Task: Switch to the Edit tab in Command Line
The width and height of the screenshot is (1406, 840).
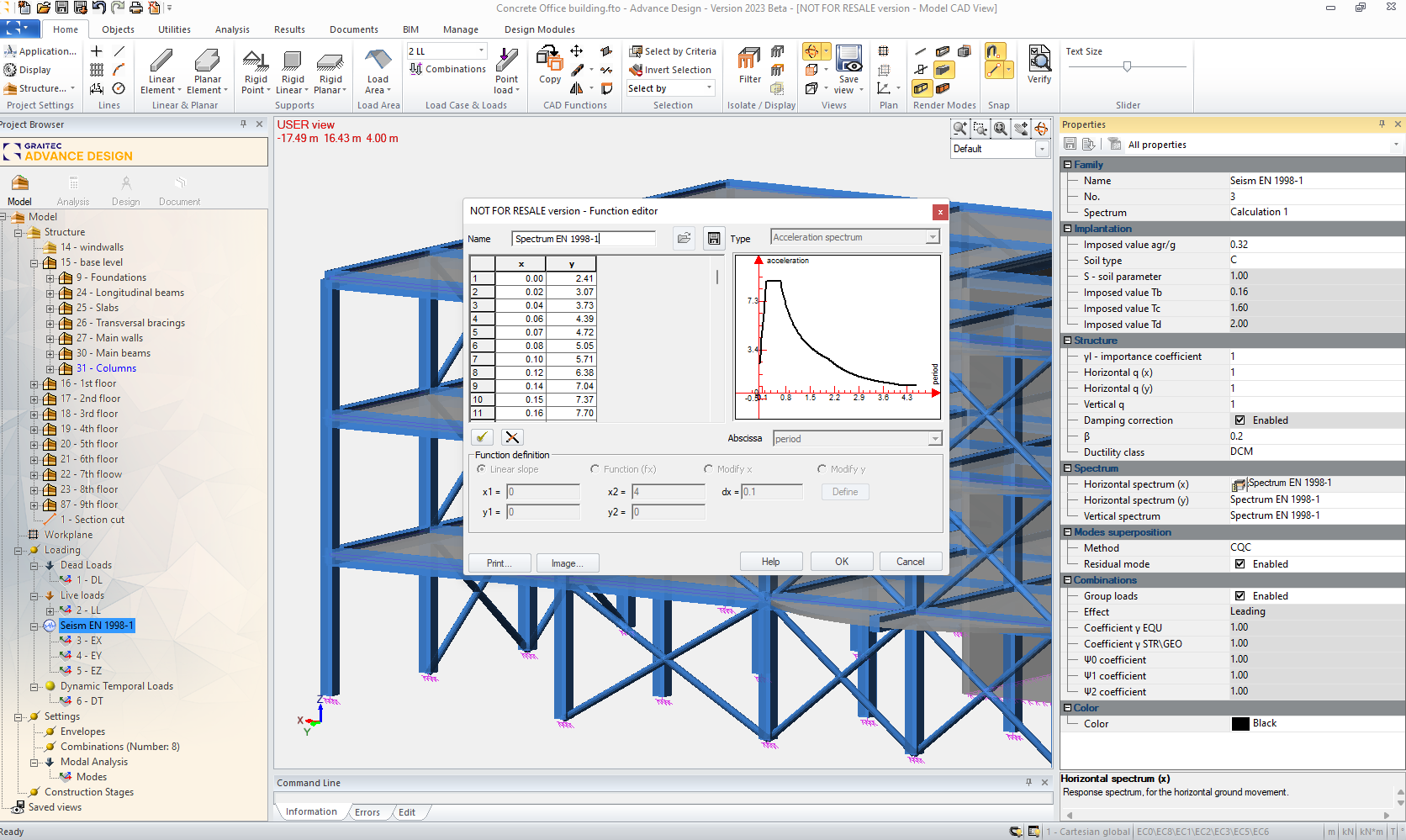Action: pyautogui.click(x=407, y=812)
